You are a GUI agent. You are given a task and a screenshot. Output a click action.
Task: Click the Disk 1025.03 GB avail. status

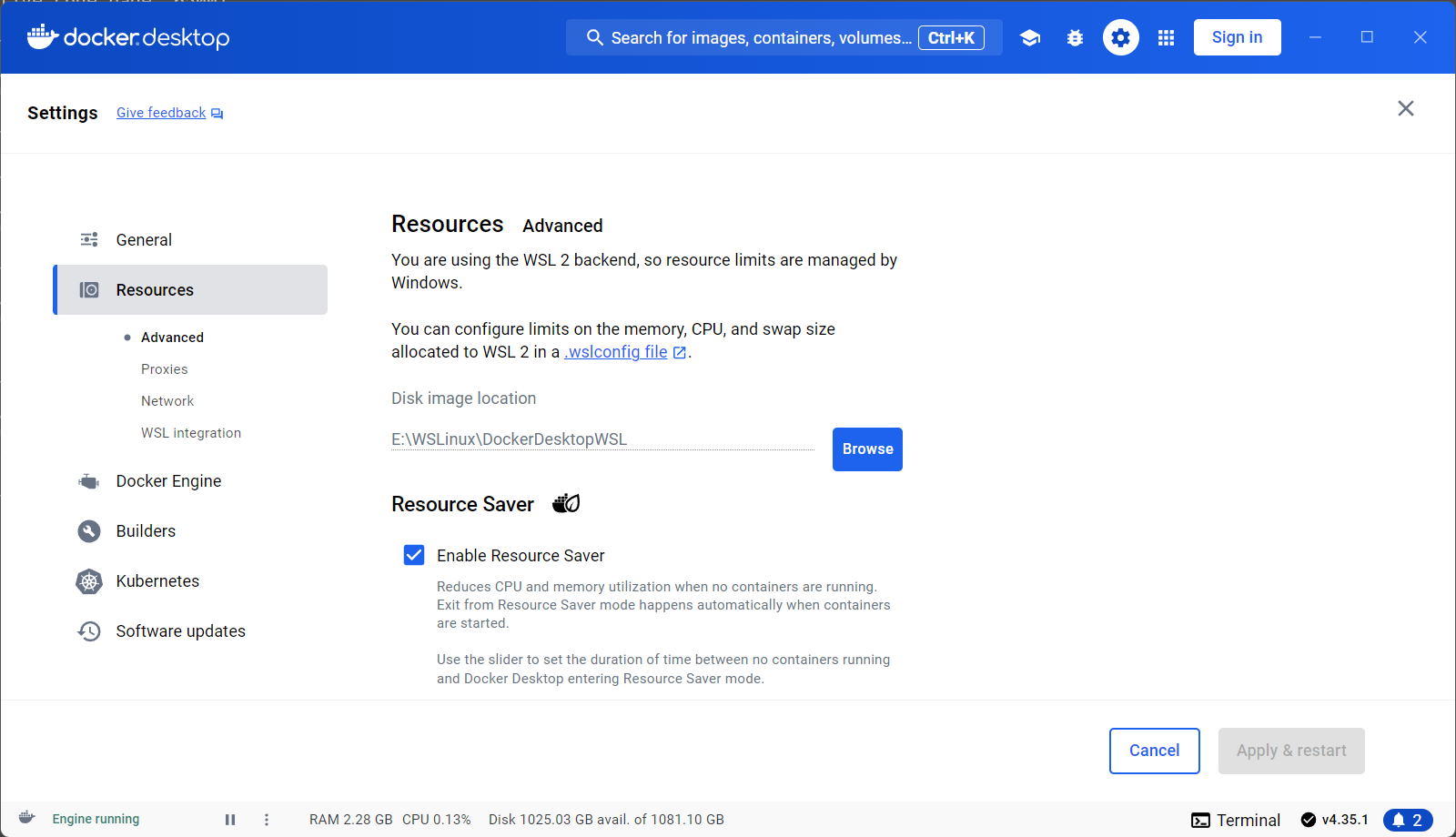[x=606, y=820]
